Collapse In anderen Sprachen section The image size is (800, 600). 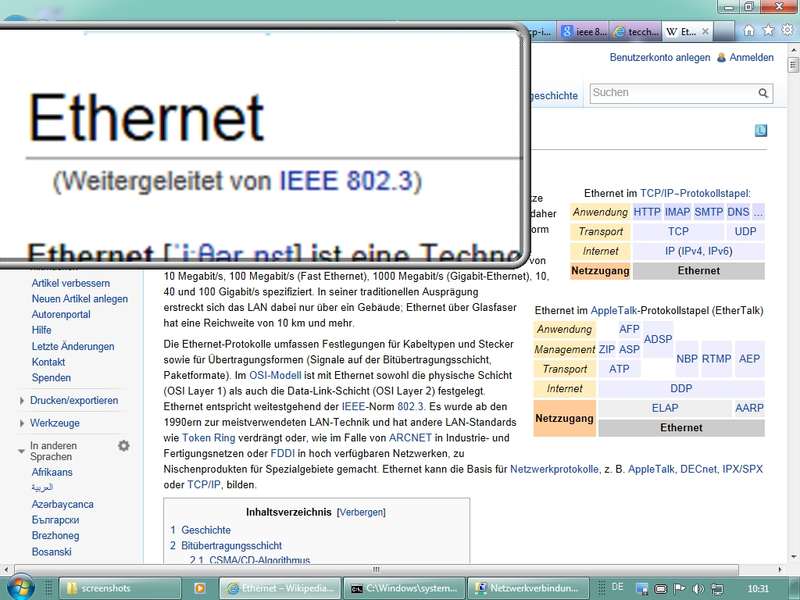click(x=53, y=451)
